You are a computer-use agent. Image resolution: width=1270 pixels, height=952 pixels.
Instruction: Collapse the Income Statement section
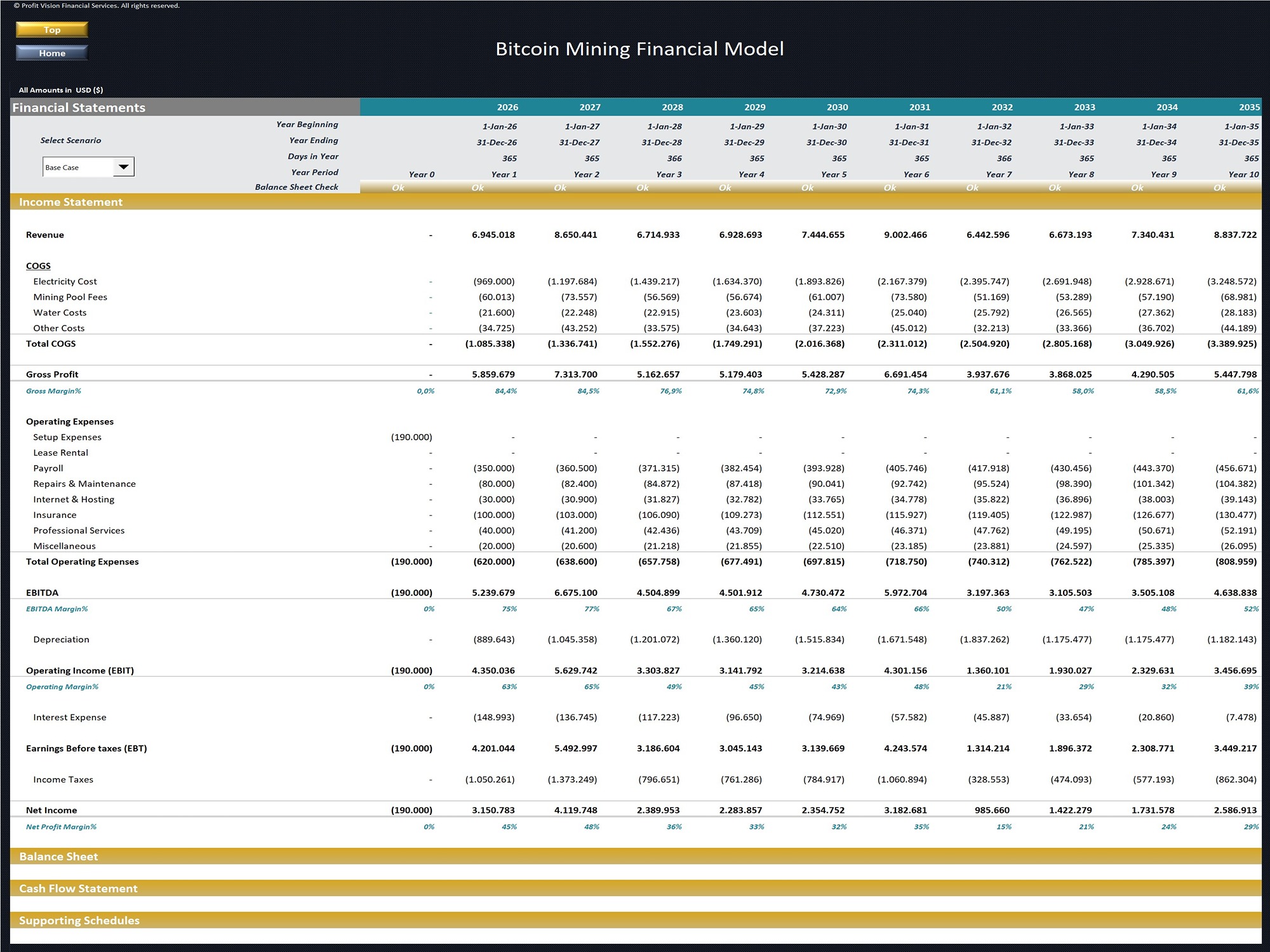(x=70, y=202)
